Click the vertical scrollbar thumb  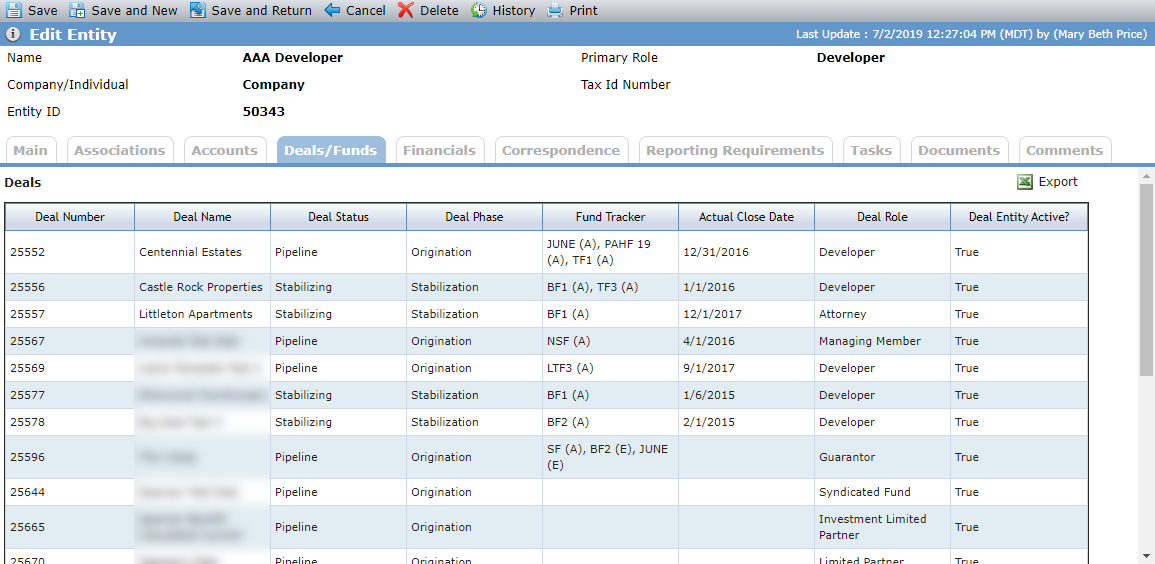[x=1148, y=278]
